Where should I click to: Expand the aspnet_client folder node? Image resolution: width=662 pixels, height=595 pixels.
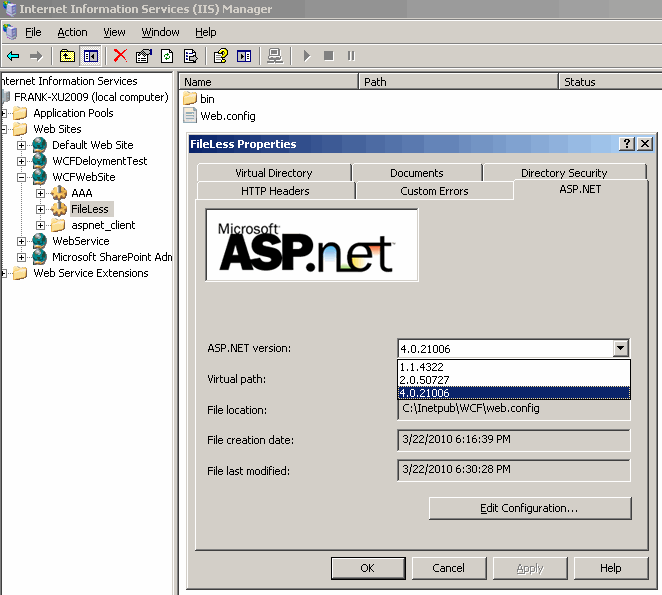(x=41, y=226)
